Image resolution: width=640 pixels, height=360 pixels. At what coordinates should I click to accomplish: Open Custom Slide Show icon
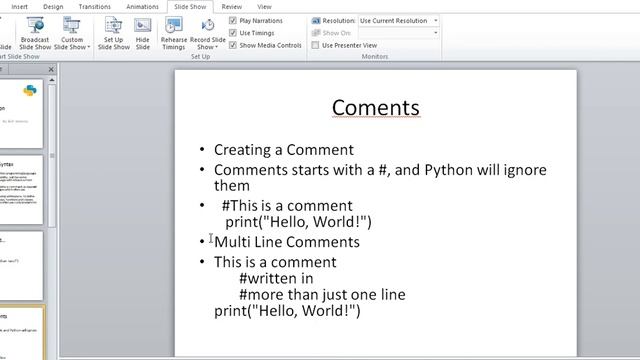71,25
